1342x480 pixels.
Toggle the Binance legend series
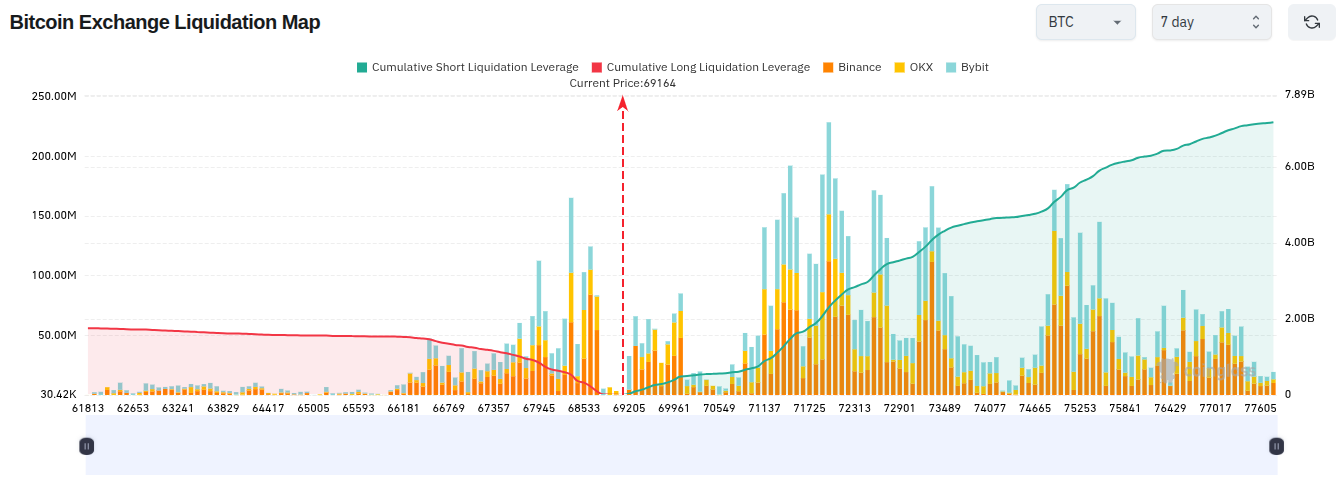(x=851, y=67)
